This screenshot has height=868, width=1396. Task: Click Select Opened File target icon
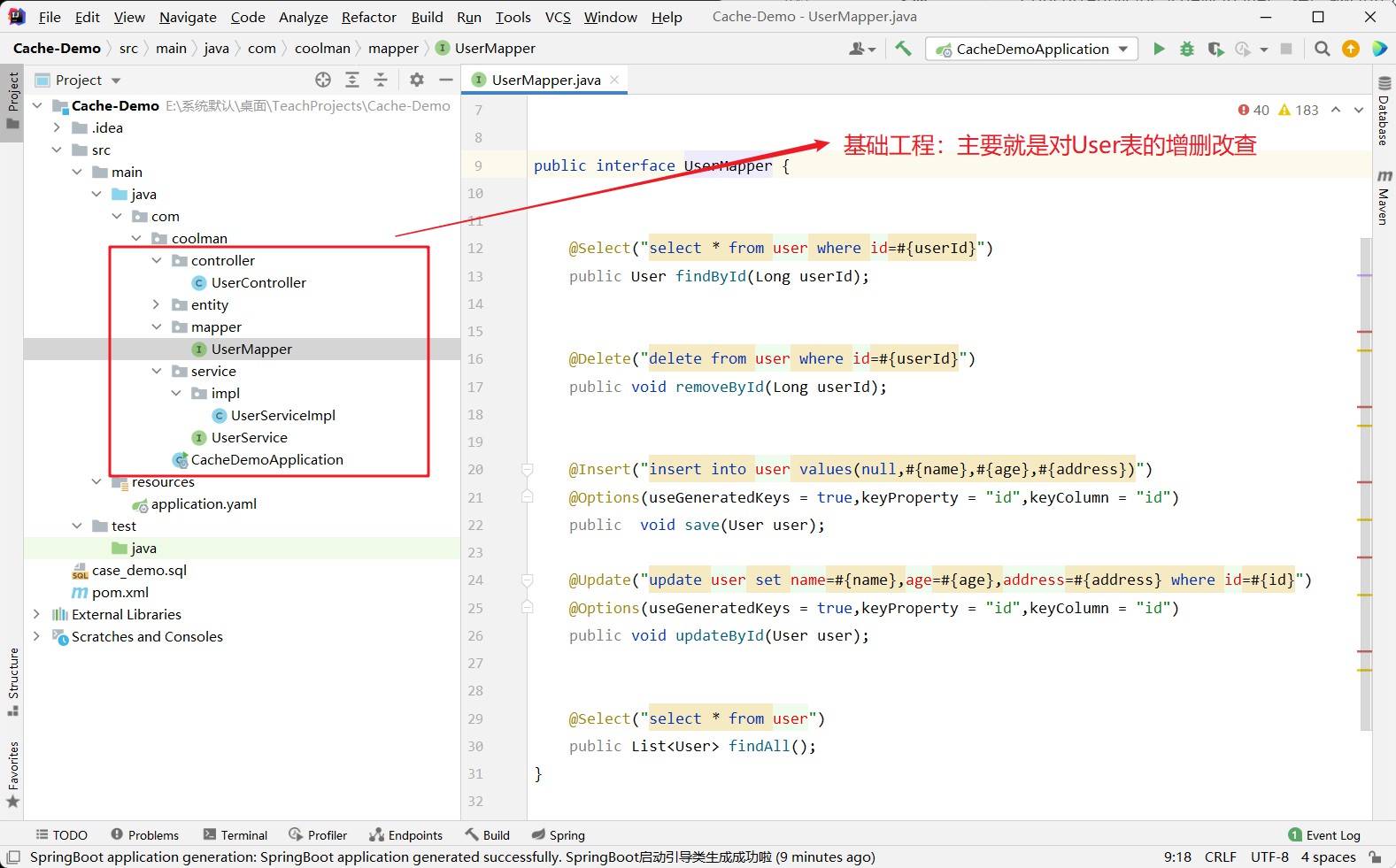pyautogui.click(x=323, y=80)
